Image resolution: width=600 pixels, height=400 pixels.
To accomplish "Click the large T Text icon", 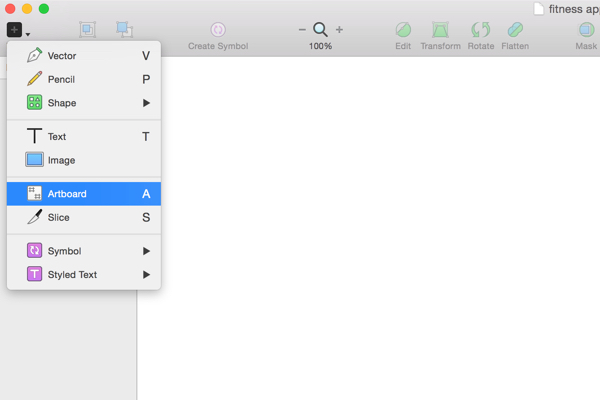I will 34,136.
